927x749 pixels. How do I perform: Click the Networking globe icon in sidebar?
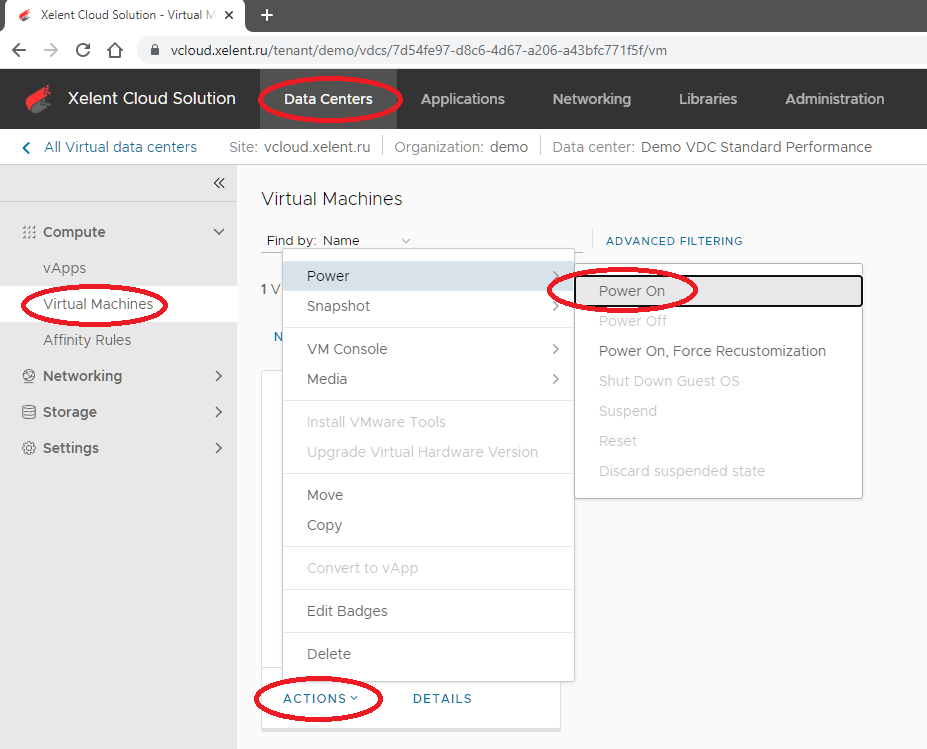coord(28,376)
